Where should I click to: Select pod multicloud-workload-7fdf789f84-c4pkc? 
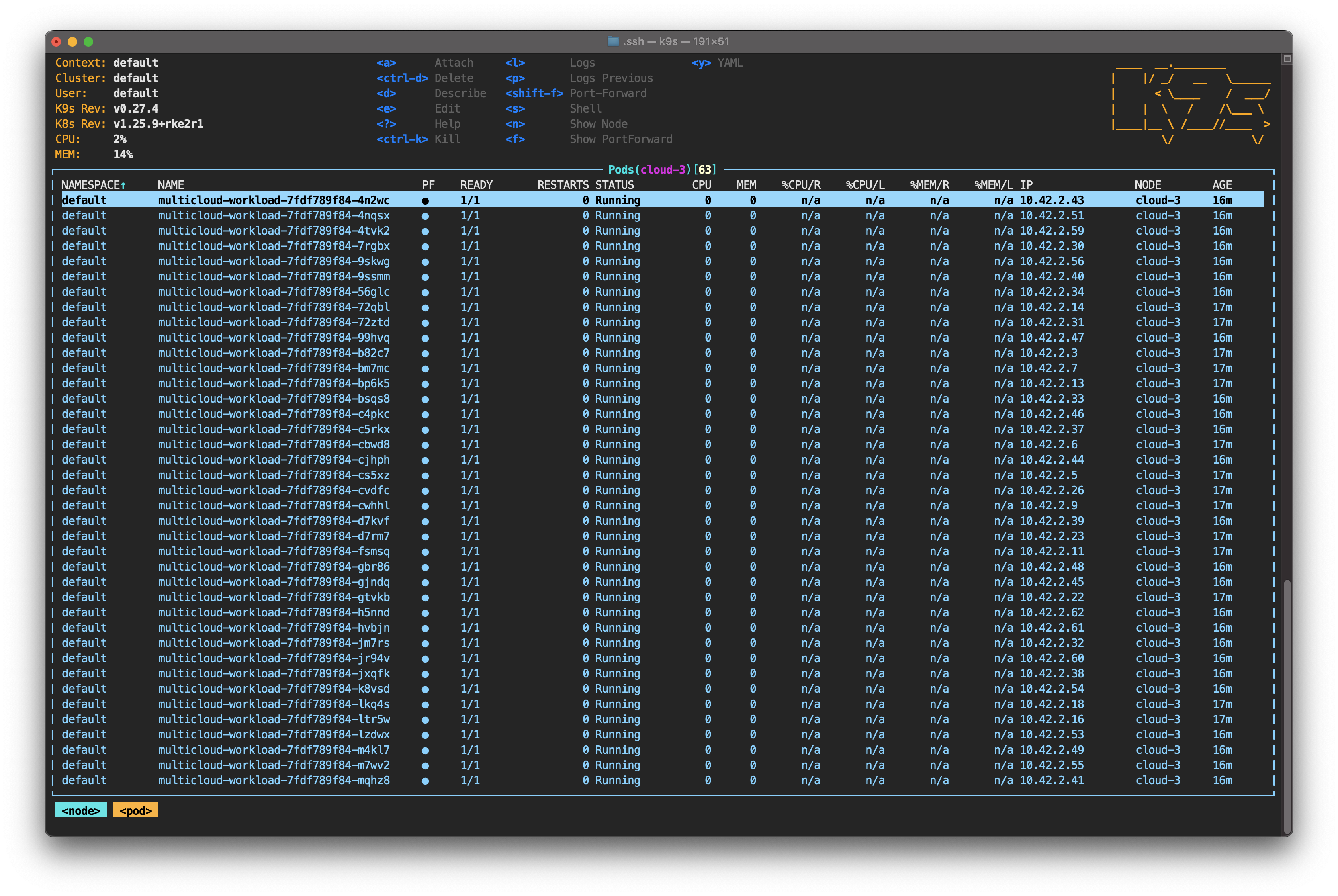663,414
